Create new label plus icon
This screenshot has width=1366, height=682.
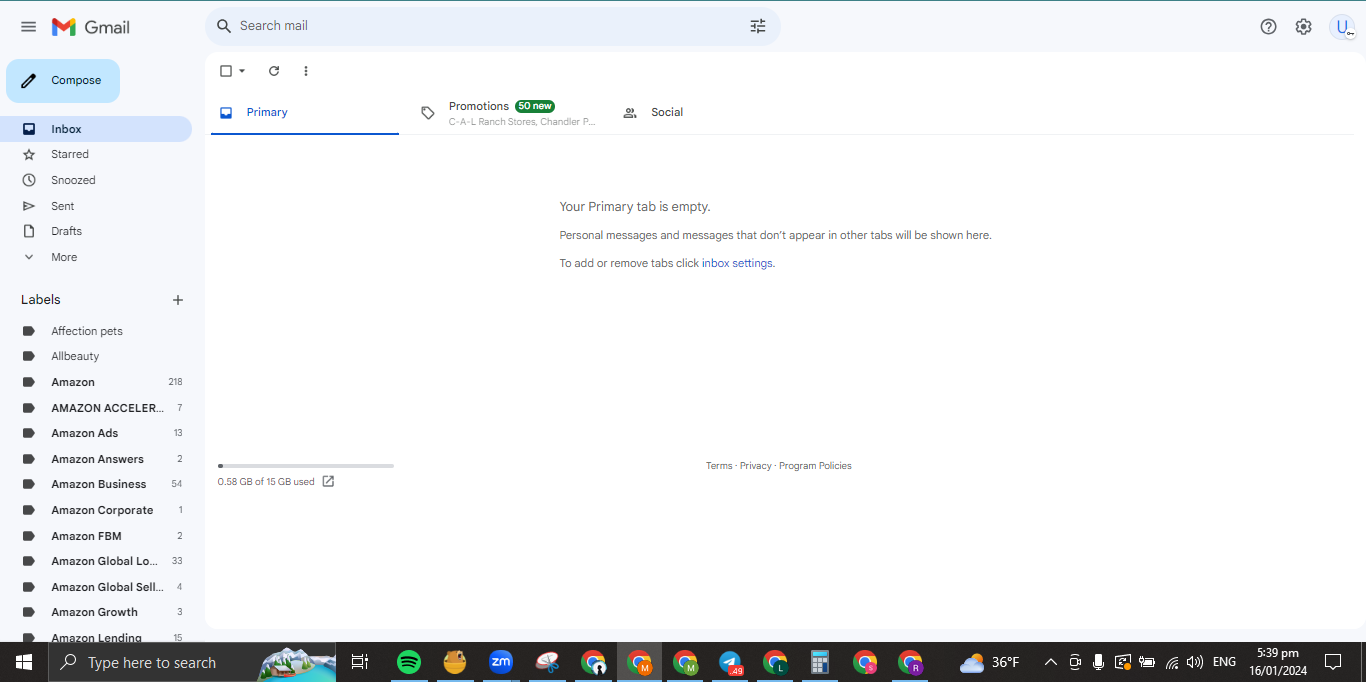[178, 300]
